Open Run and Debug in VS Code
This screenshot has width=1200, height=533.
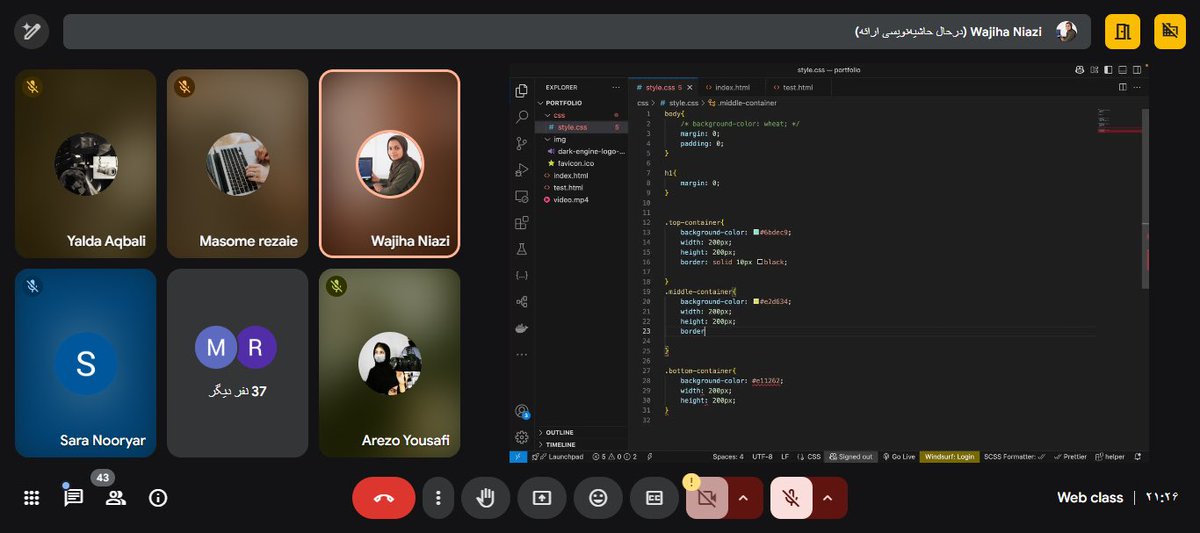[x=521, y=170]
